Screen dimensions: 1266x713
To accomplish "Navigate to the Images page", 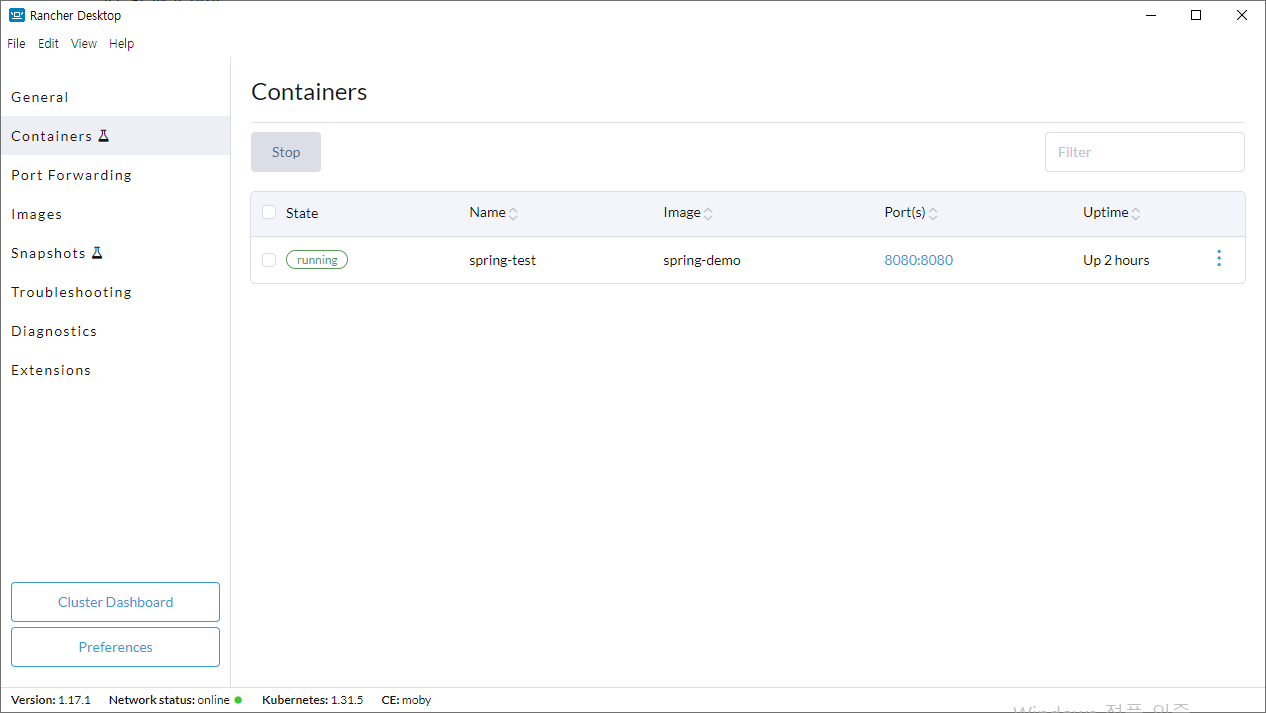I will tap(115, 214).
